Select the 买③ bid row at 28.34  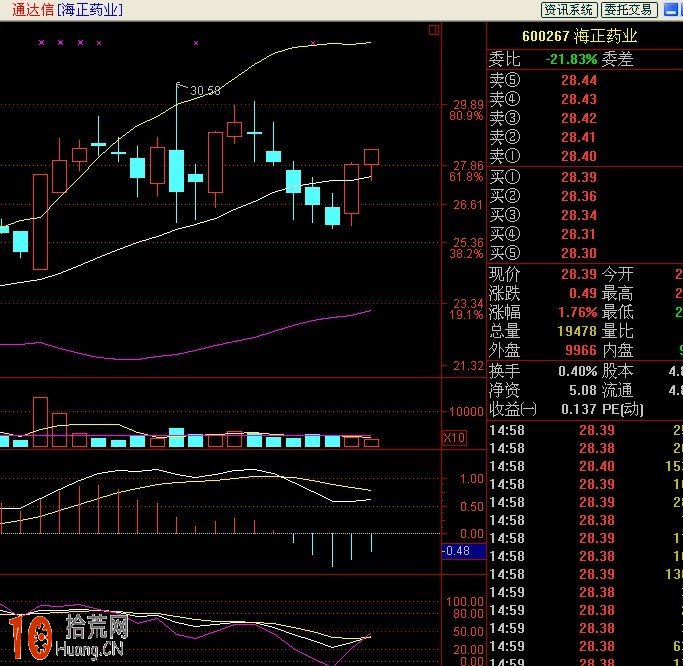coord(585,215)
